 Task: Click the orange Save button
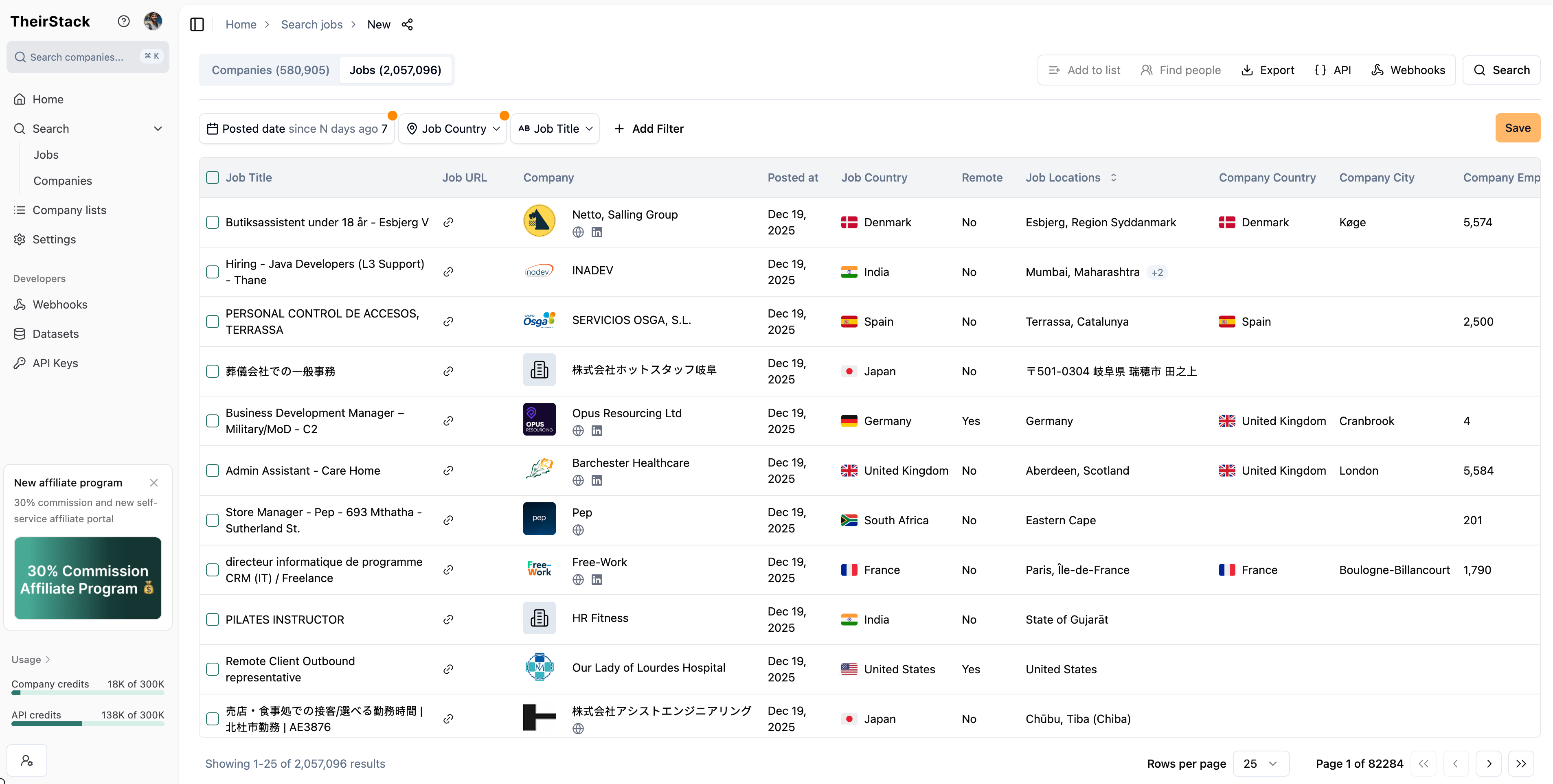(x=1517, y=128)
